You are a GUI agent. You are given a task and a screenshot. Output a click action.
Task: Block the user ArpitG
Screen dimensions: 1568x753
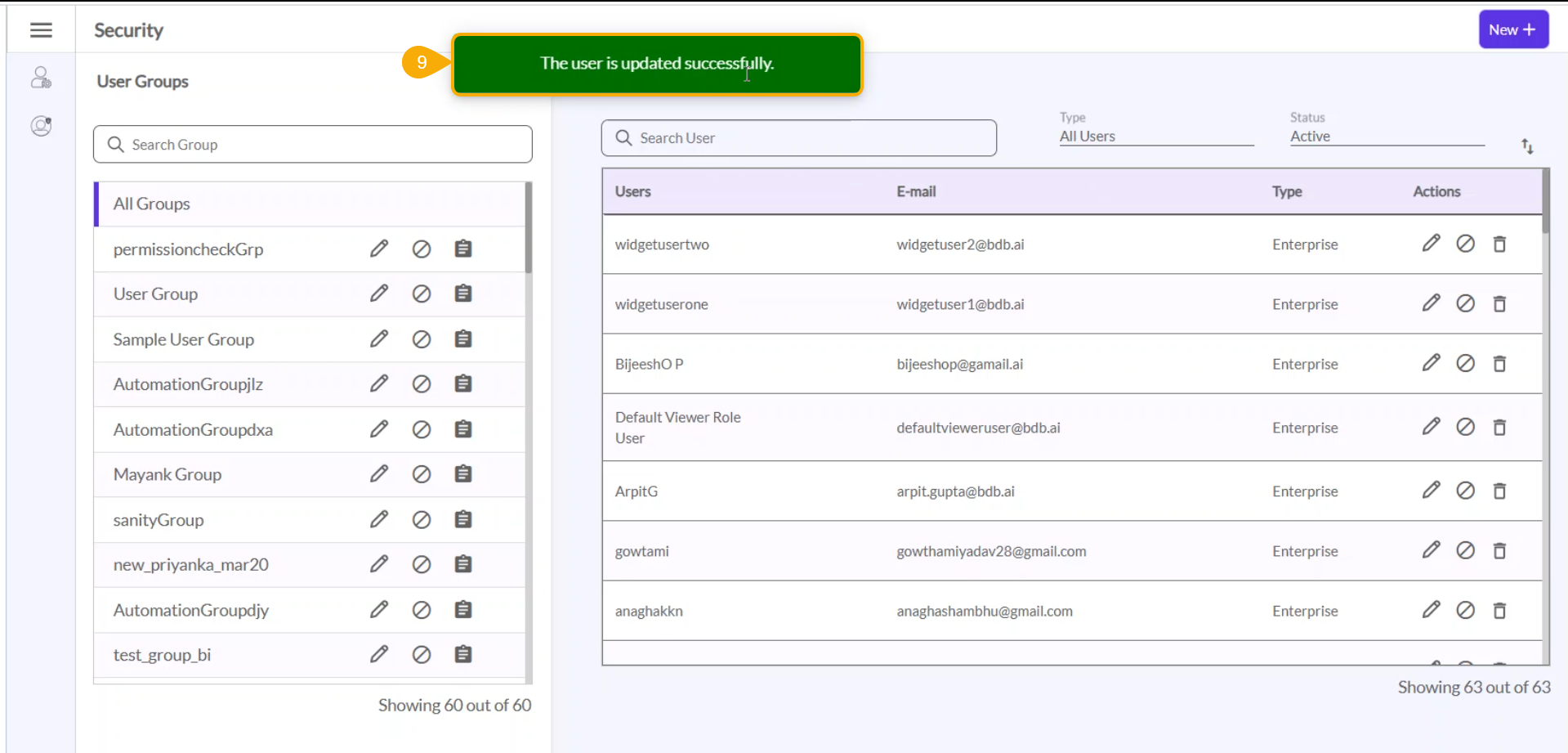pyautogui.click(x=1465, y=491)
